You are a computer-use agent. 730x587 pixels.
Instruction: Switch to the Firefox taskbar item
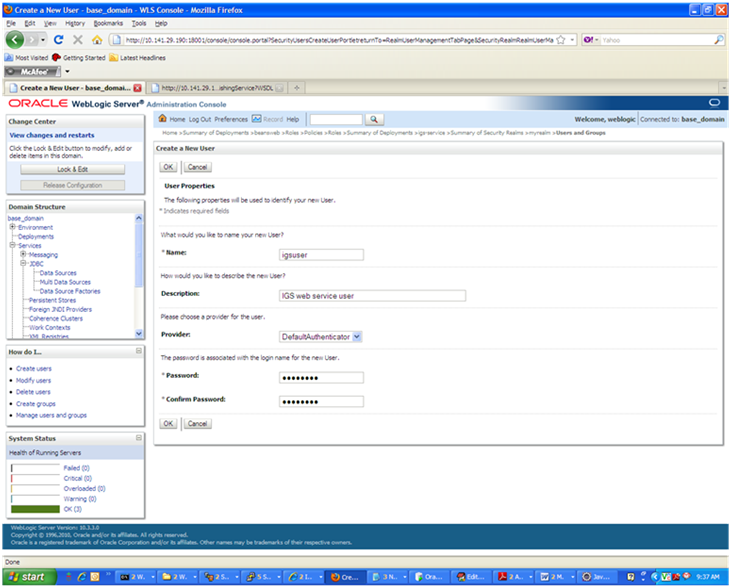click(345, 577)
